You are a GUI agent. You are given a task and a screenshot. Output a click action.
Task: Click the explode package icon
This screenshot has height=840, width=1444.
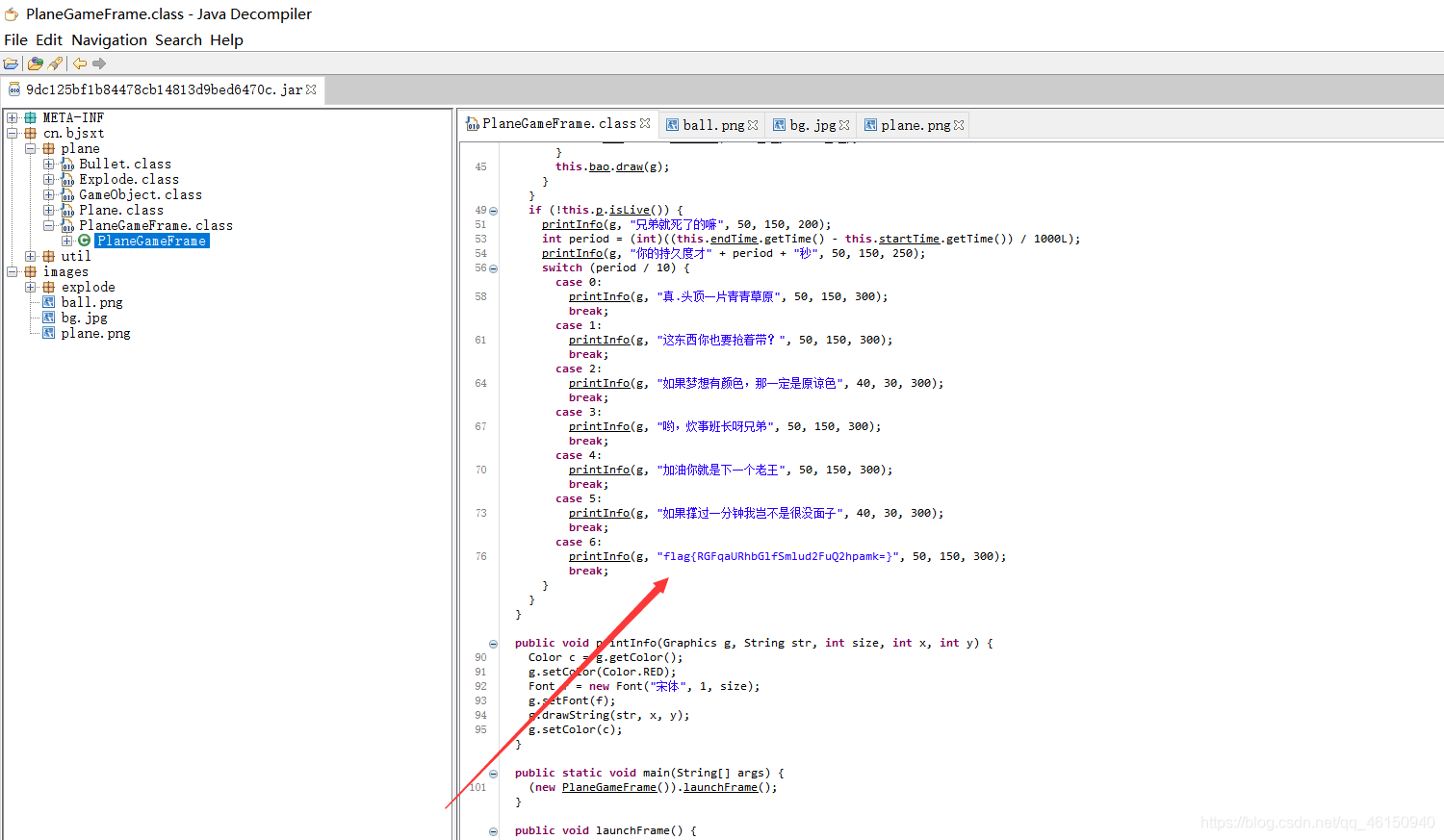49,287
